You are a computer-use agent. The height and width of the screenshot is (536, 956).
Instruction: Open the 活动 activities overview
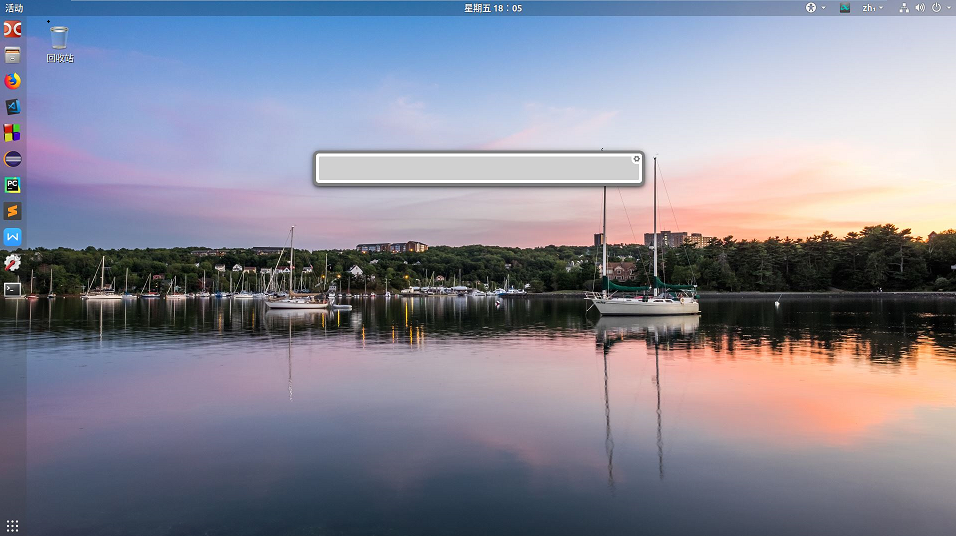click(x=14, y=8)
